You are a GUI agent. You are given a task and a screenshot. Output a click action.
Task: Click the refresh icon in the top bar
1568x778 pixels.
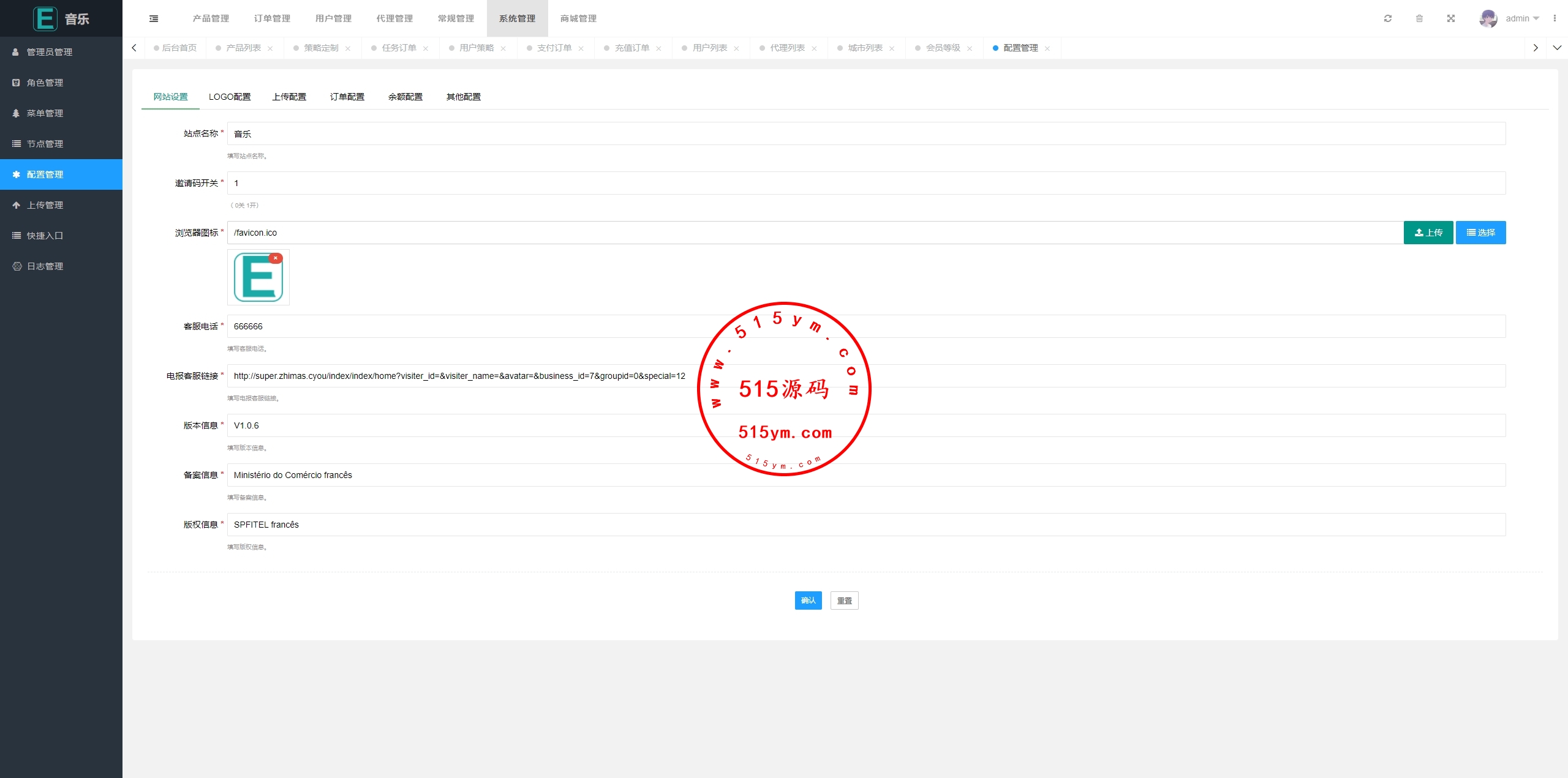(x=1388, y=18)
